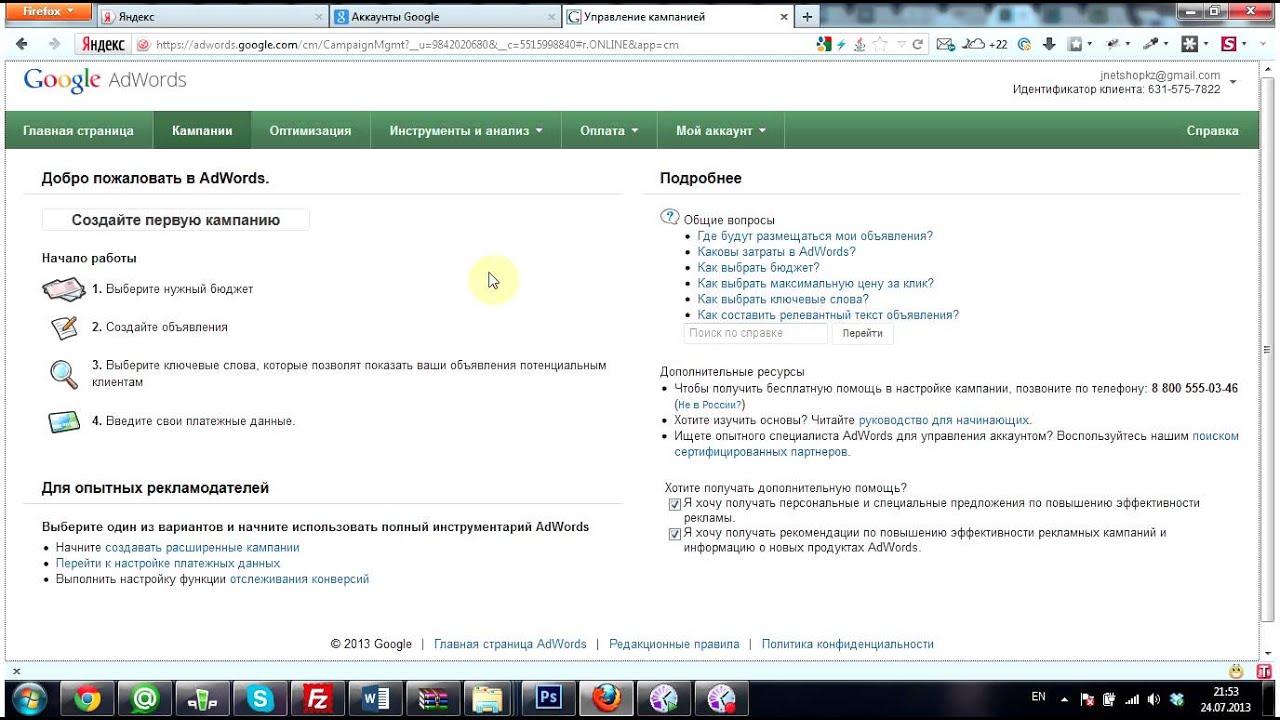Image resolution: width=1280 pixels, height=720 pixels.
Task: Open Firefox downloads arrow icon
Action: click(x=1049, y=44)
